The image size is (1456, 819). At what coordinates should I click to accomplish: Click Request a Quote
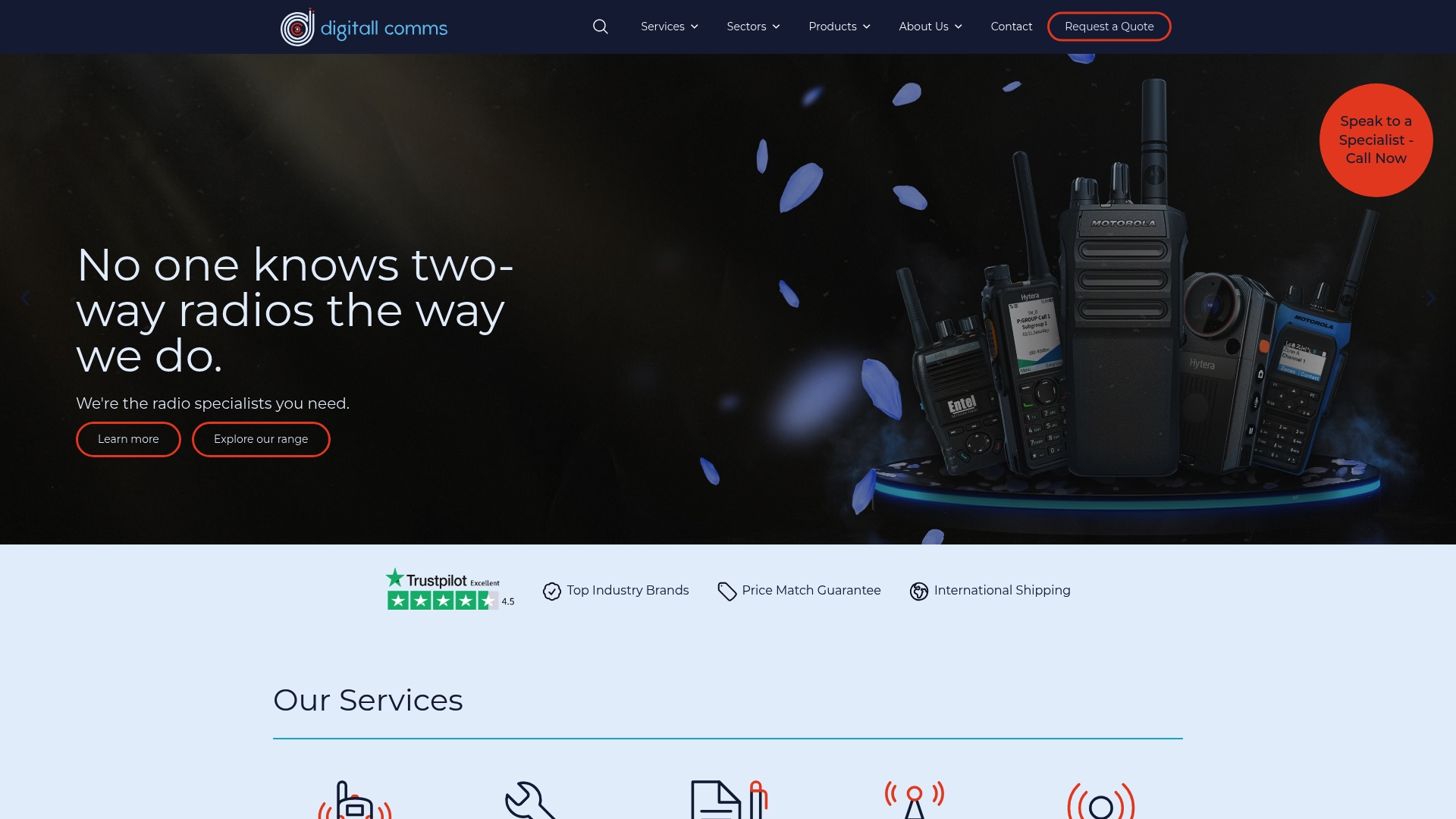point(1109,26)
